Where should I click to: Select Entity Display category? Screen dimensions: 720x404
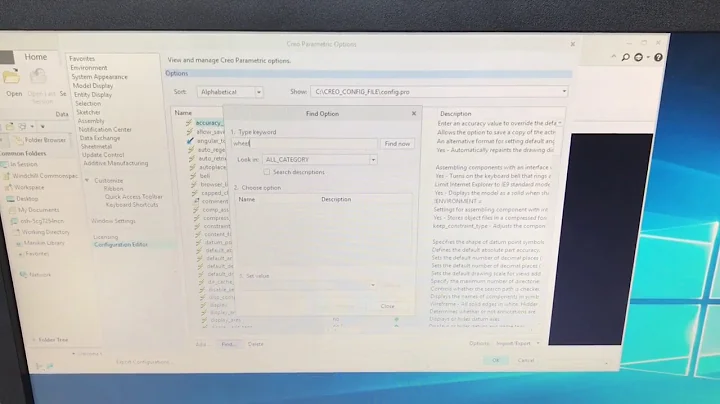coord(93,95)
